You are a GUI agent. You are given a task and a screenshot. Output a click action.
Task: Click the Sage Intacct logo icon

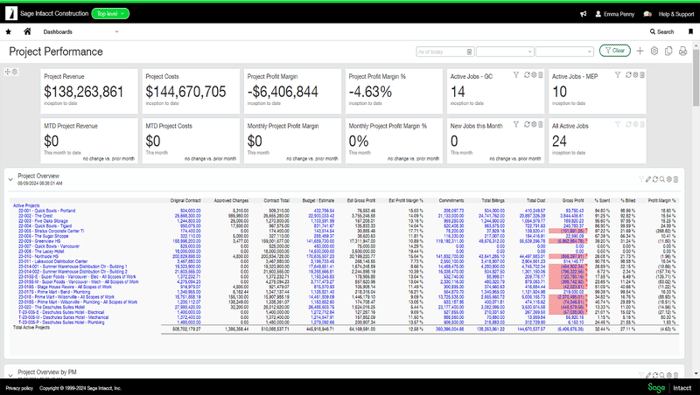(x=11, y=13)
